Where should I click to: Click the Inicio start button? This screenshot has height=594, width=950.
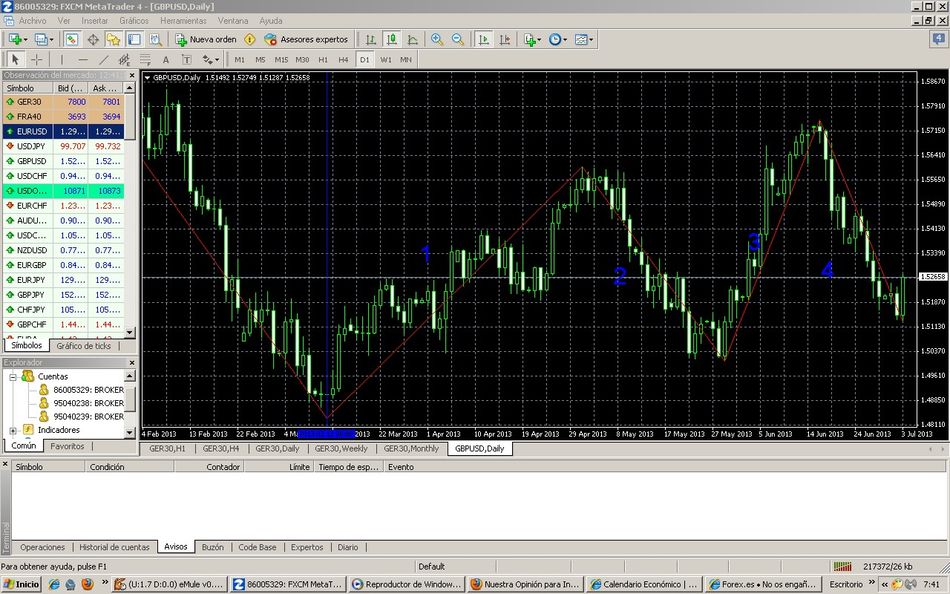(x=21, y=584)
